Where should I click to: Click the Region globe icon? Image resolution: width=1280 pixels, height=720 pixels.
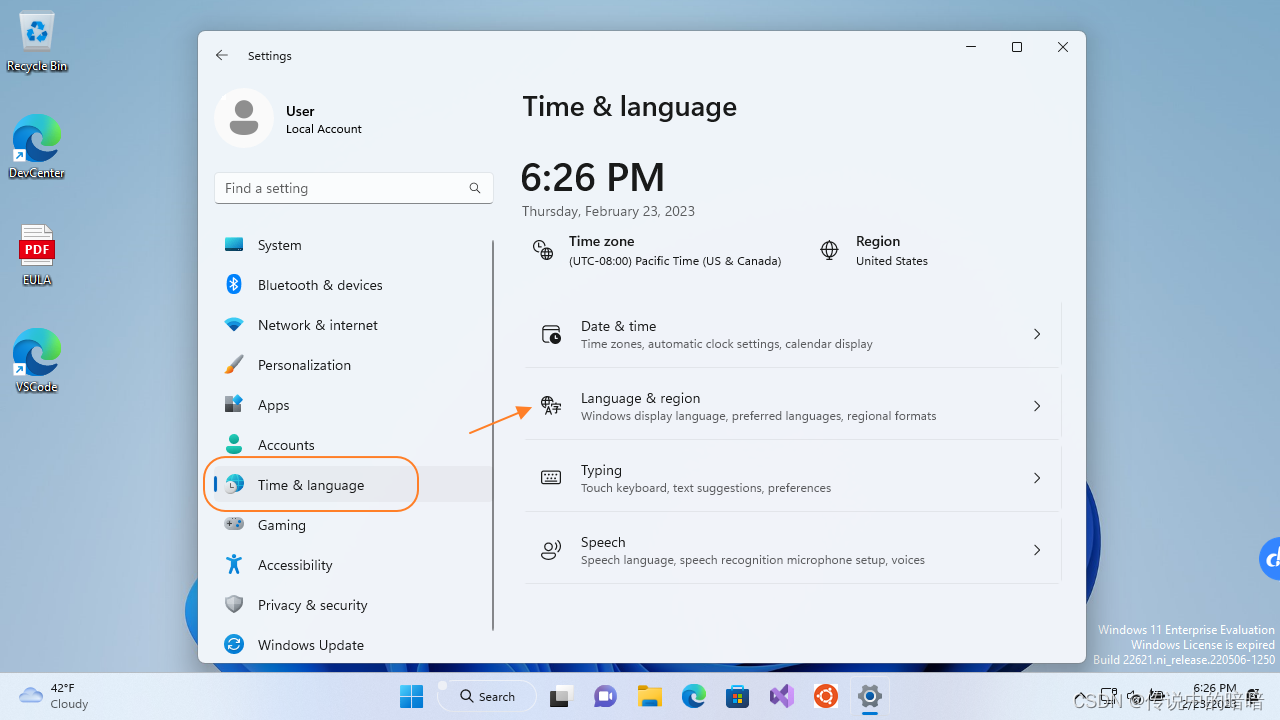pyautogui.click(x=829, y=250)
